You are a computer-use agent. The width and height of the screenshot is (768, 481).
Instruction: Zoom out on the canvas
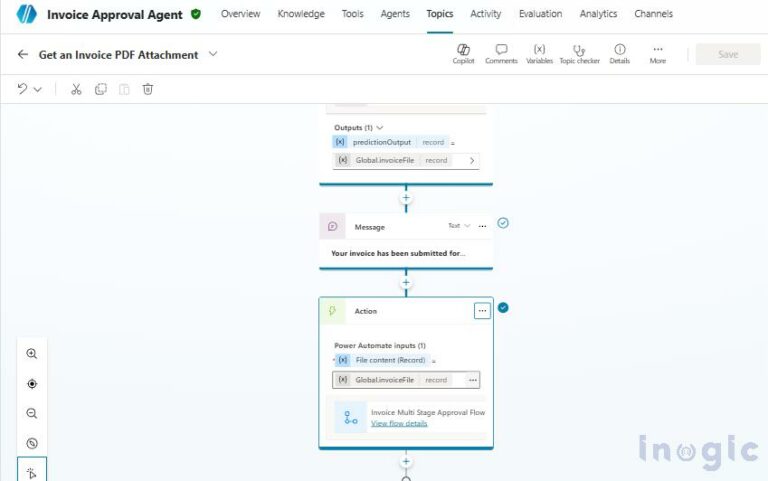pyautogui.click(x=32, y=413)
